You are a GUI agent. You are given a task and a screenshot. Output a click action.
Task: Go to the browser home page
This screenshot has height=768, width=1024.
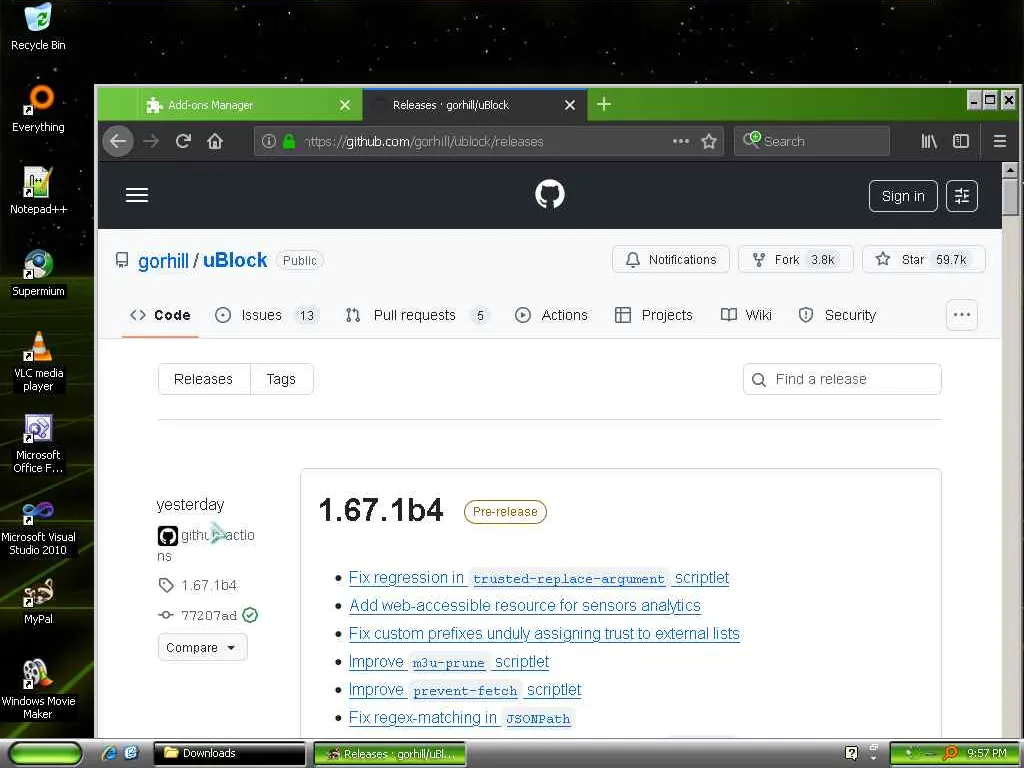click(x=215, y=141)
